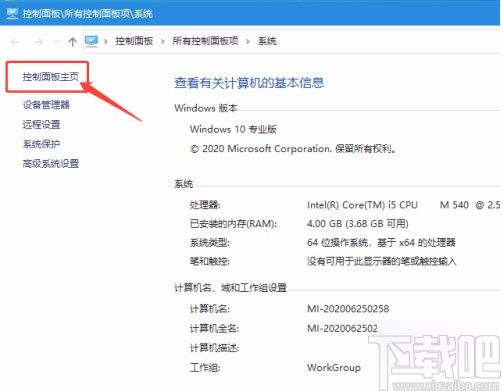
Task: Expand chevron before 控制面板 breadcrumb
Action: [x=106, y=42]
